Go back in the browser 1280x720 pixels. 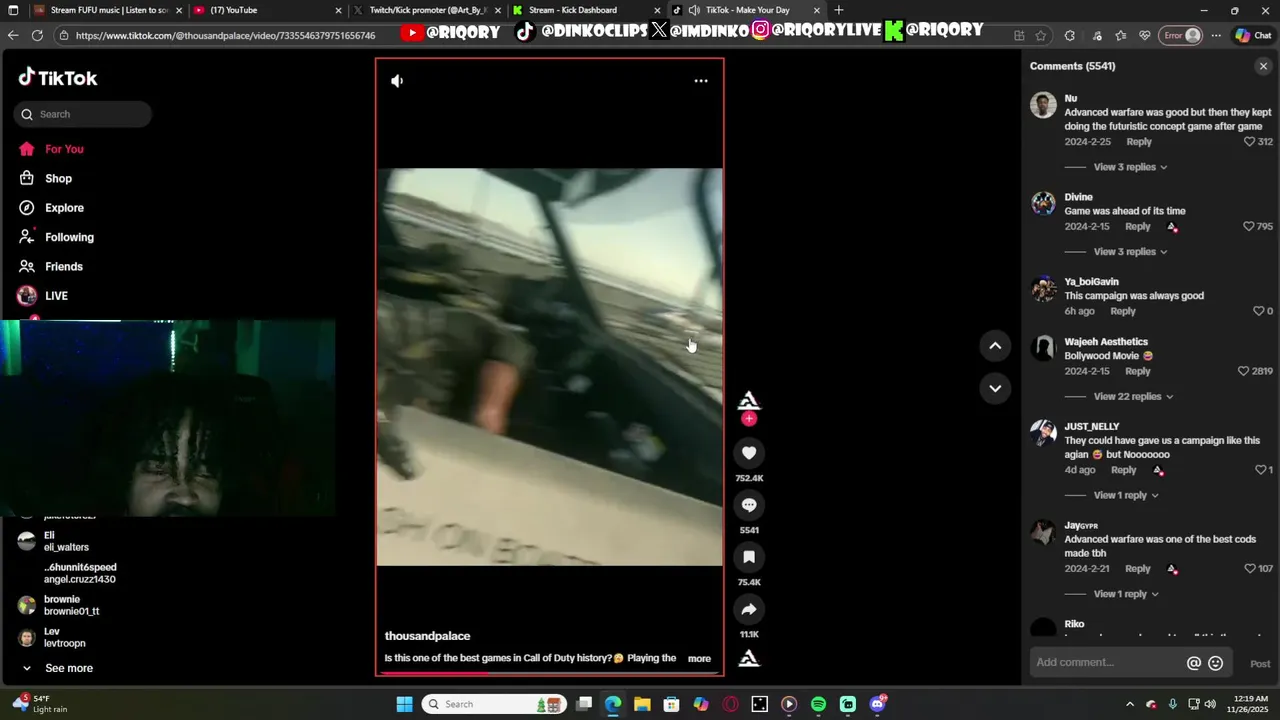pos(13,35)
